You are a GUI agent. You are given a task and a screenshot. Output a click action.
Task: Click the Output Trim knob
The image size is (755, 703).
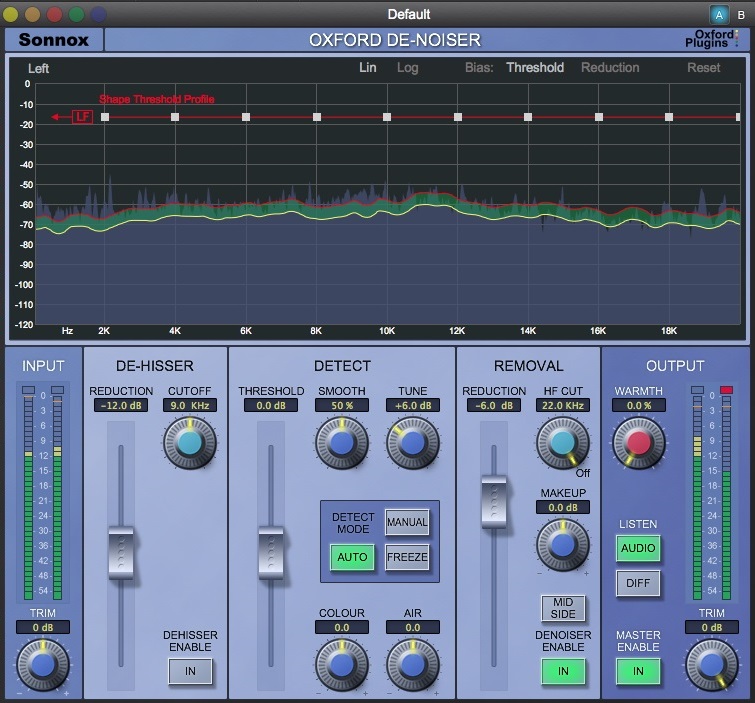(x=712, y=665)
